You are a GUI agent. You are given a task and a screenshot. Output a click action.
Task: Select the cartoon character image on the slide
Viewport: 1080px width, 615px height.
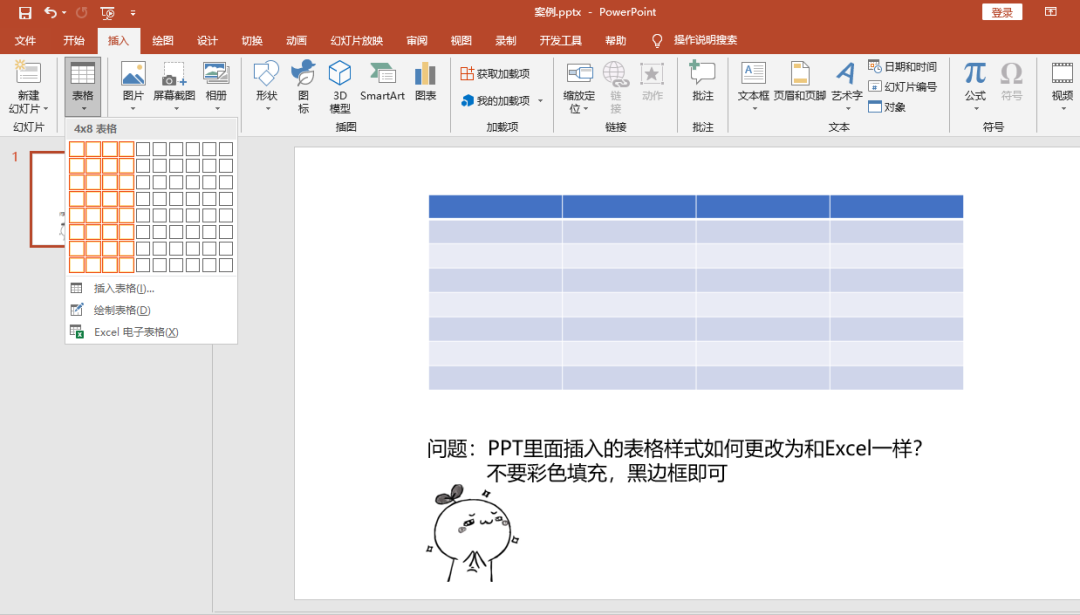coord(472,533)
